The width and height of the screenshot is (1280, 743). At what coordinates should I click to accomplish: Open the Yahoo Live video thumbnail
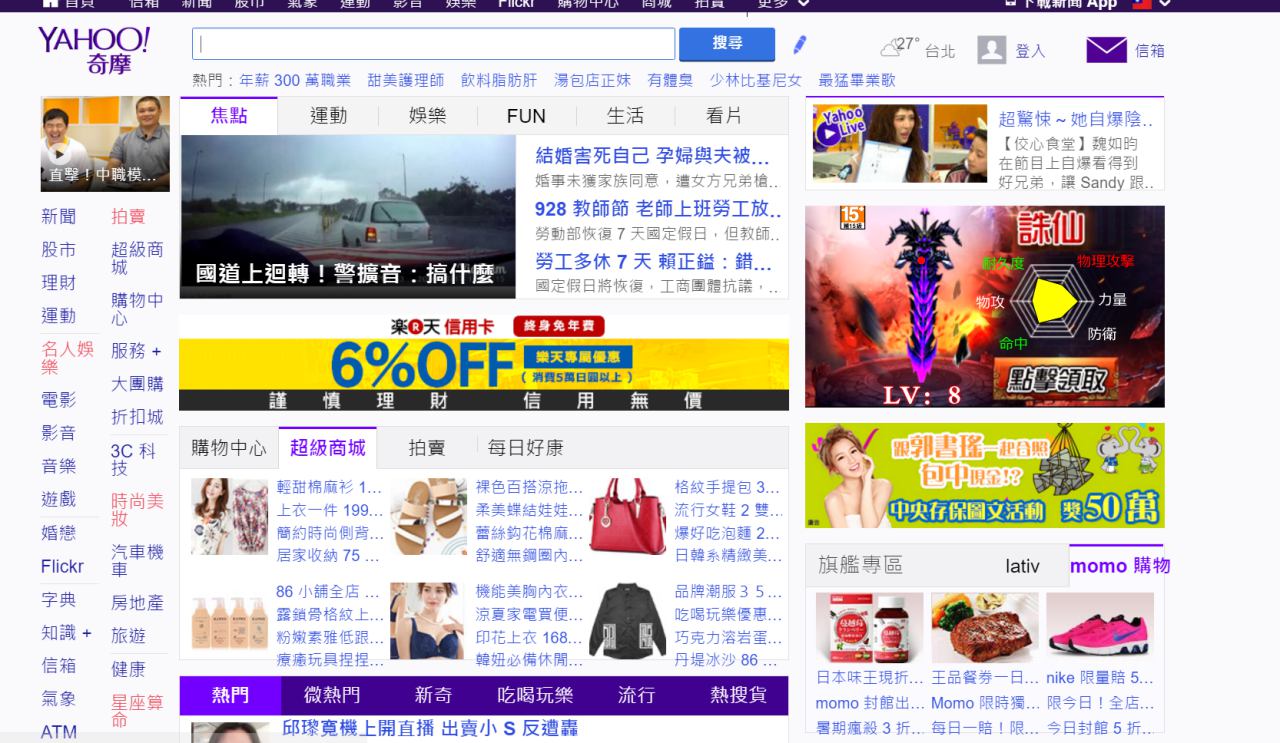tap(900, 142)
